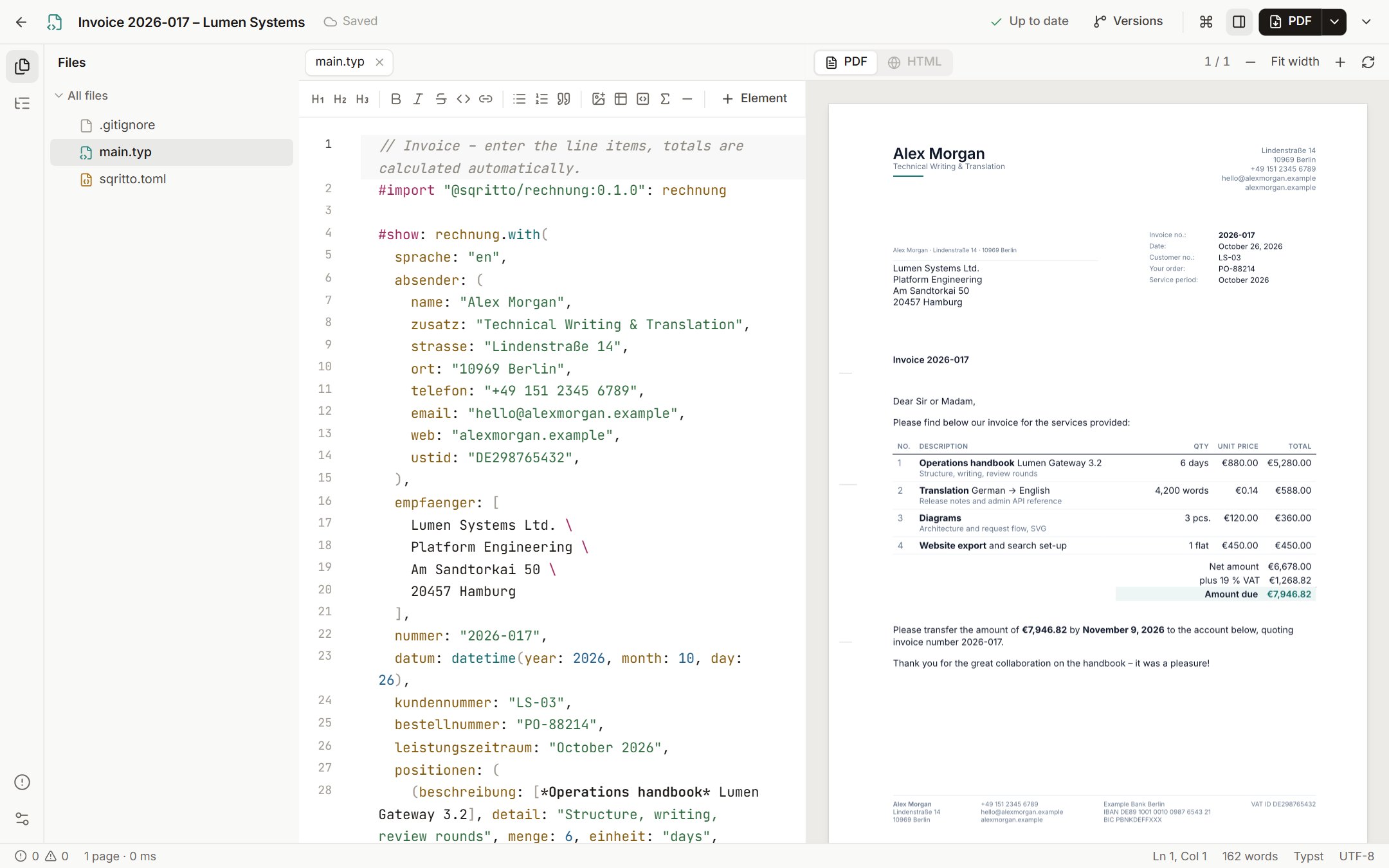Insert a block quote
This screenshot has height=868, width=1389.
point(564,99)
